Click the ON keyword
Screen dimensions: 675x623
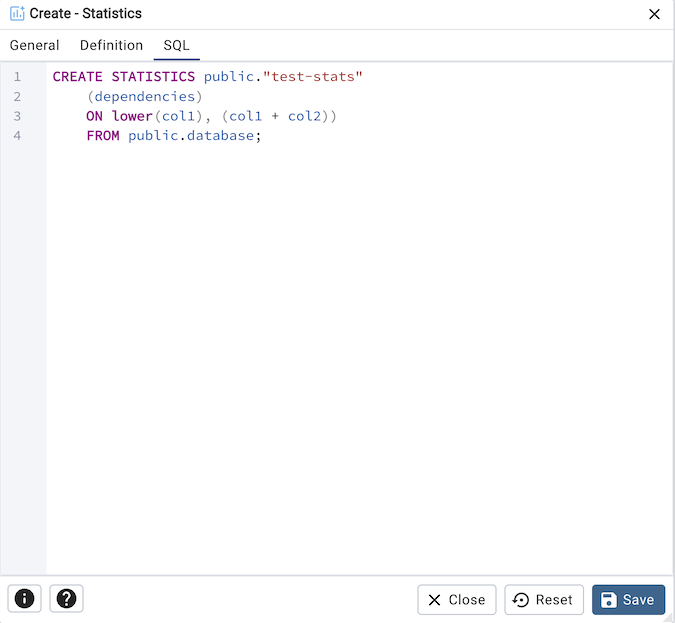[94, 116]
